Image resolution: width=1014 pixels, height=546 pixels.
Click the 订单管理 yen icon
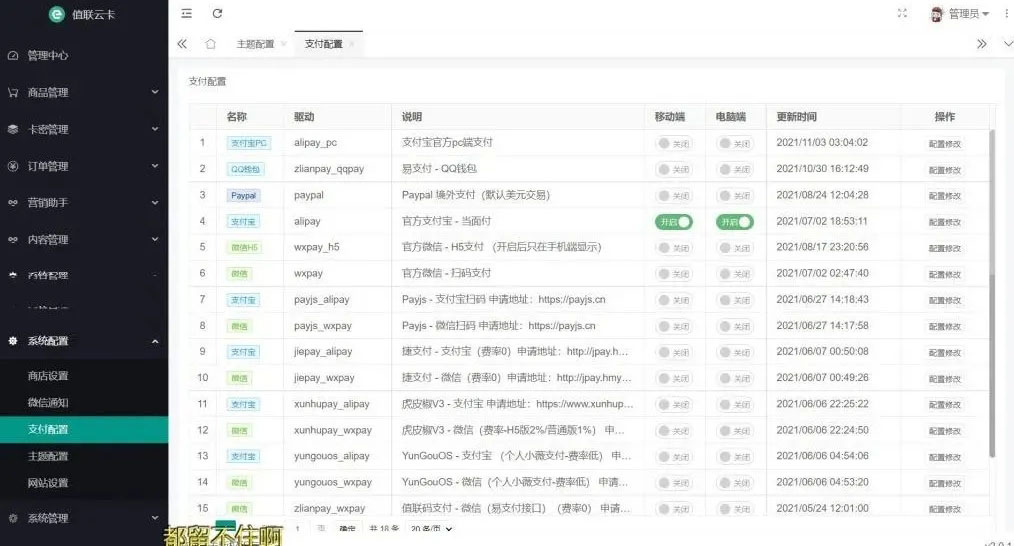pos(13,166)
